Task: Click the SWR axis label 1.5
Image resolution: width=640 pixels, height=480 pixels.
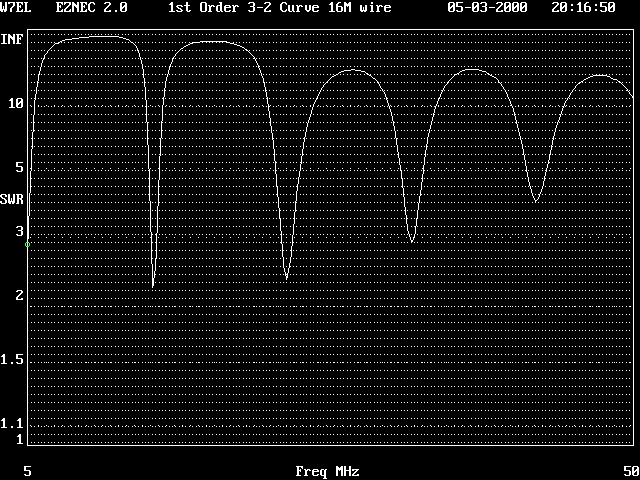Action: pyautogui.click(x=12, y=359)
